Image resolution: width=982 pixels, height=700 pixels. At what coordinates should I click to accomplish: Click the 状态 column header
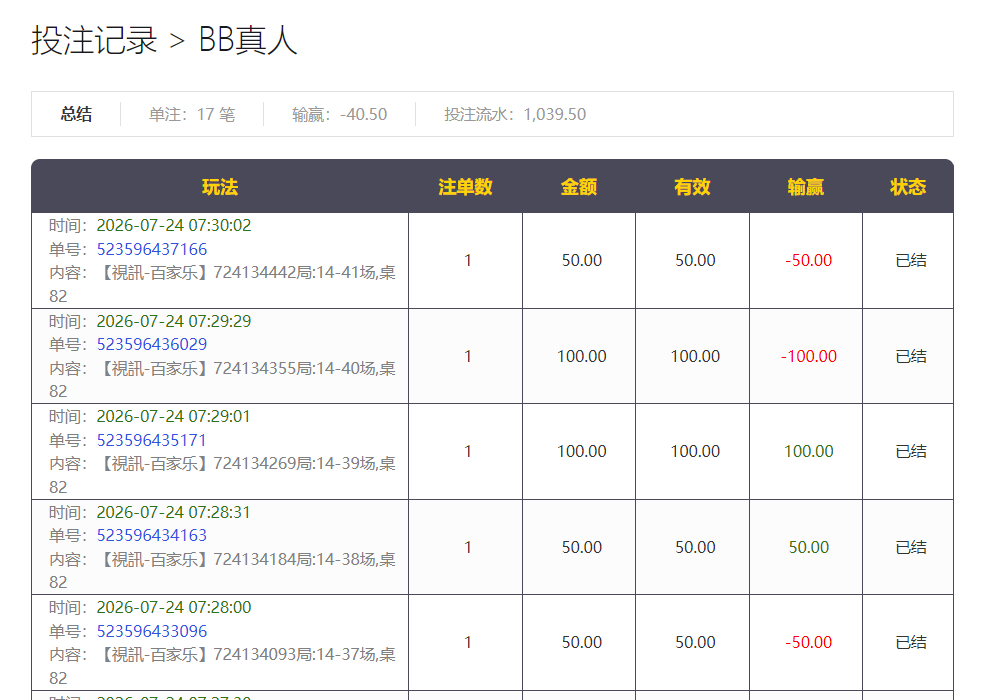tap(908, 187)
